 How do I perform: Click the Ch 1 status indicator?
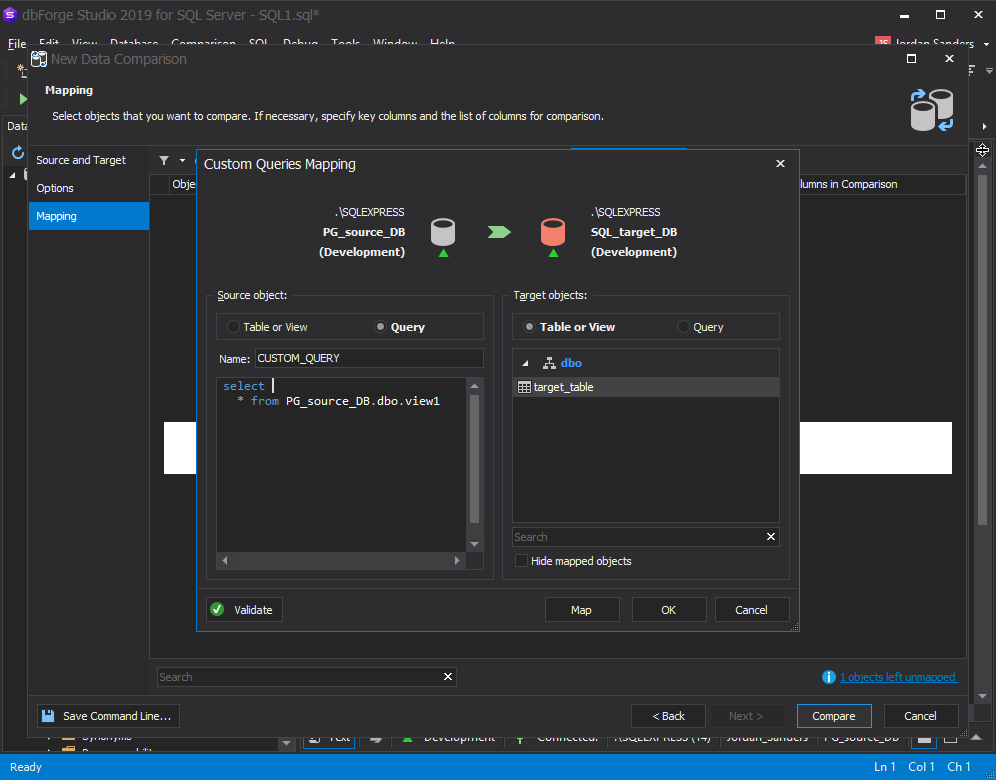pos(959,767)
